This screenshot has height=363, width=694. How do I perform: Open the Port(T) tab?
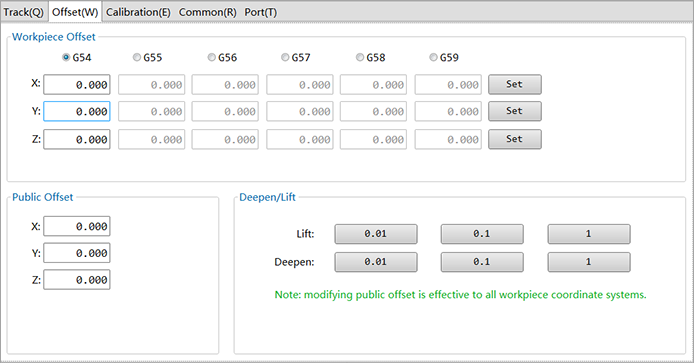(x=261, y=12)
